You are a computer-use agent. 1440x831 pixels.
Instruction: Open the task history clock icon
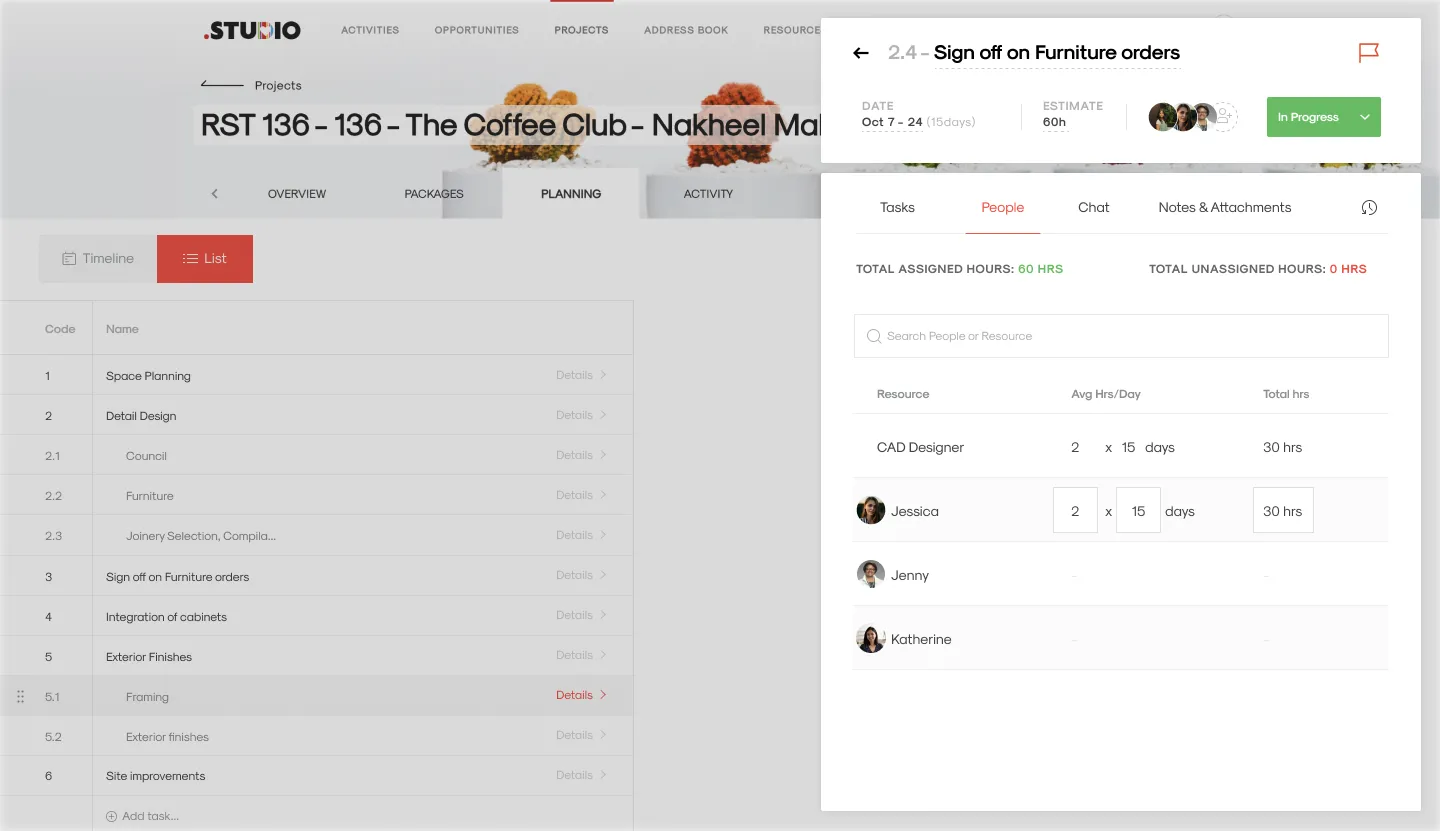(x=1369, y=207)
